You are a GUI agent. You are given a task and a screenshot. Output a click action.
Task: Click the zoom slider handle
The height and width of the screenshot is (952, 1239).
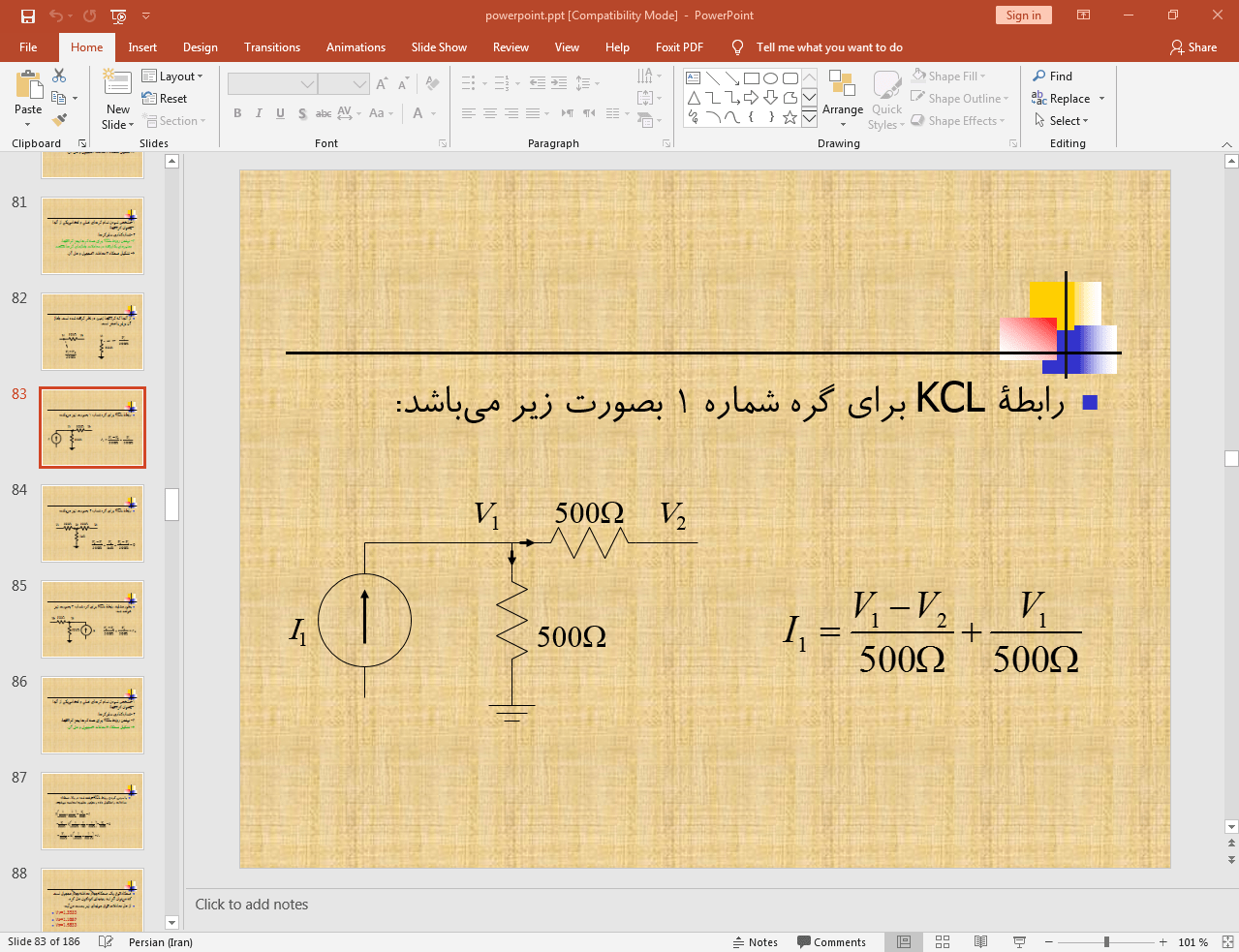point(1106,942)
